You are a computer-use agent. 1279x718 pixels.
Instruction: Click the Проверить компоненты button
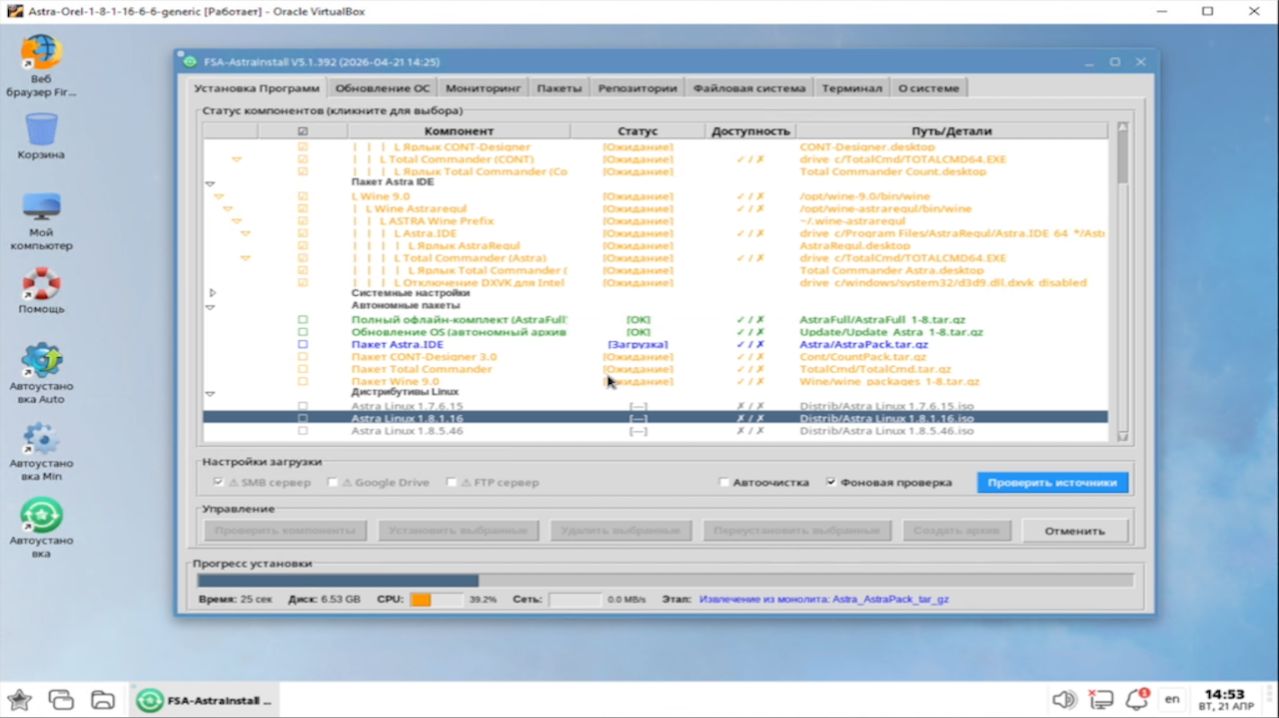(x=284, y=531)
